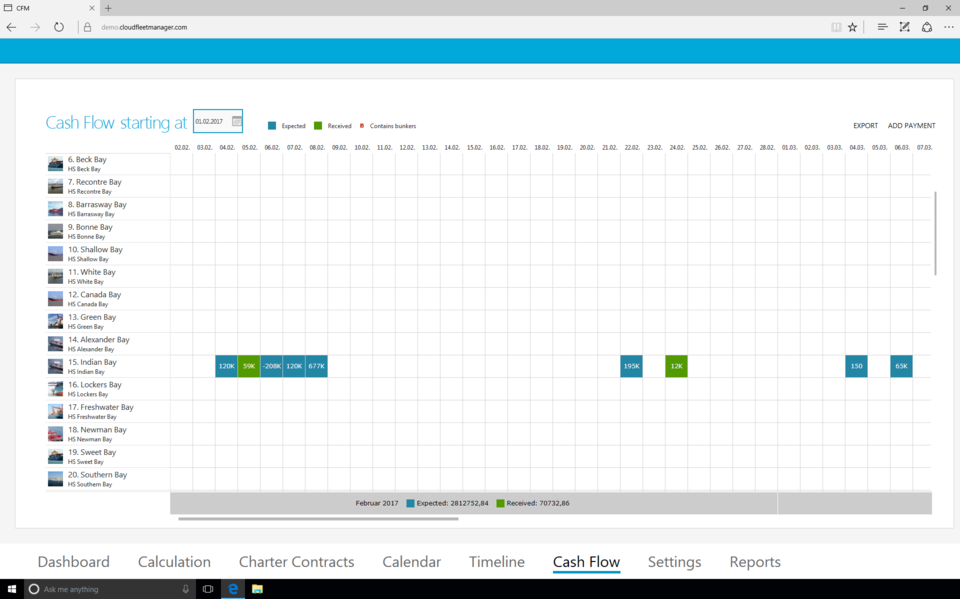
Task: Open the reading view icon
Action: pos(836,27)
